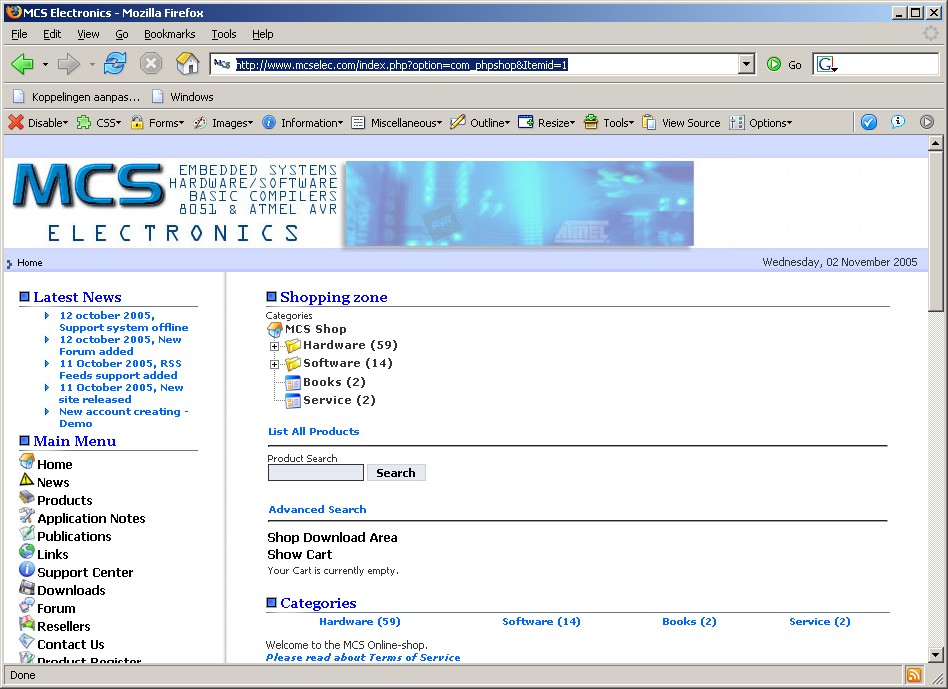This screenshot has width=948, height=689.
Task: Go back with the green Back arrow
Action: [22, 63]
